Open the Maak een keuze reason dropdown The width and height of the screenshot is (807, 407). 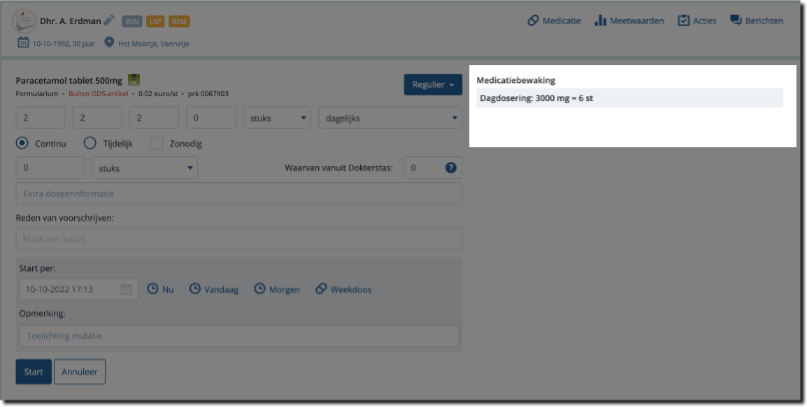pos(239,239)
